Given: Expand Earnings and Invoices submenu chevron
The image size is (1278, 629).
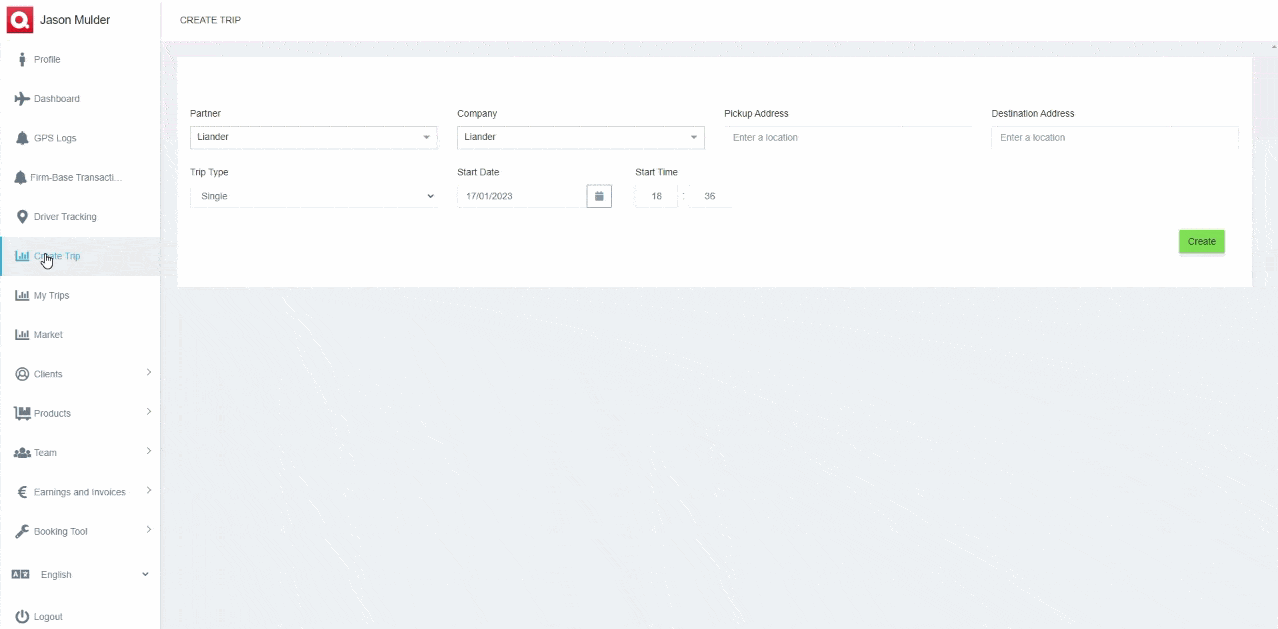Looking at the screenshot, I should coord(148,490).
